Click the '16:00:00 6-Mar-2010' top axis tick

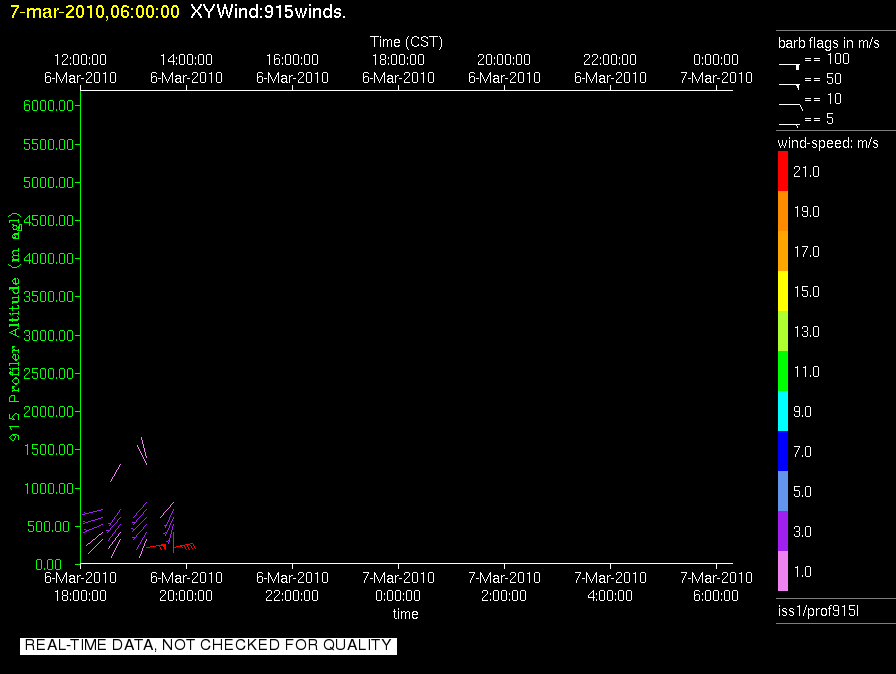click(292, 69)
